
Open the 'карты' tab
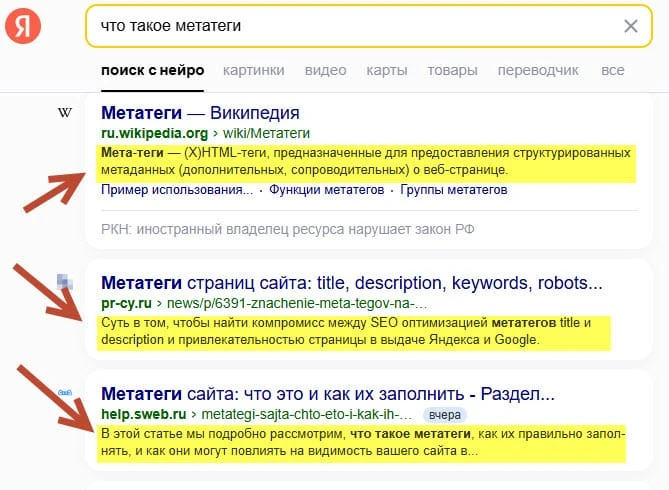(x=387, y=70)
